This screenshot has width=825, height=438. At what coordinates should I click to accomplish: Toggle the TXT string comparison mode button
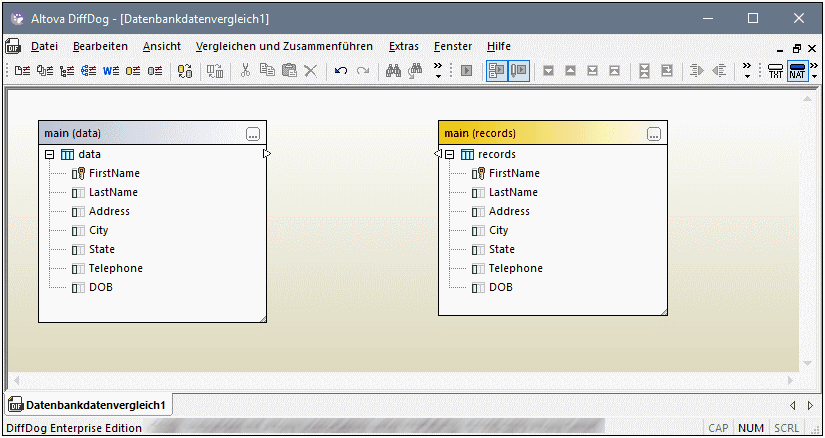click(776, 71)
